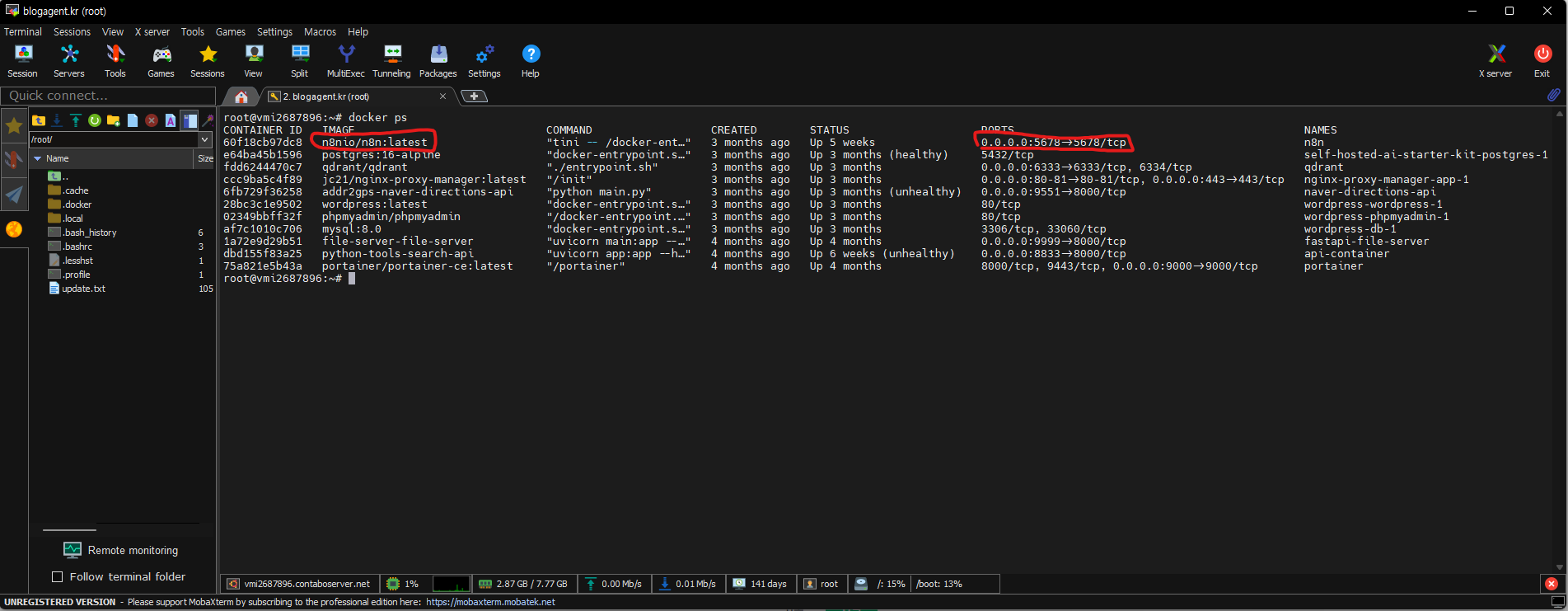Focus the Quick connect field
Viewport: 1568px width, 611px height.
tap(107, 96)
